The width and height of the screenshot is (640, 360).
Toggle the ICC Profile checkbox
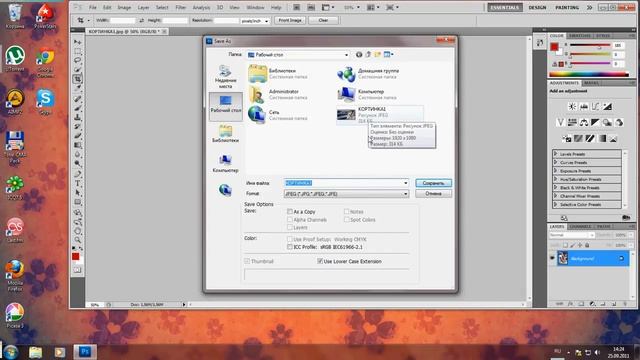tap(290, 247)
